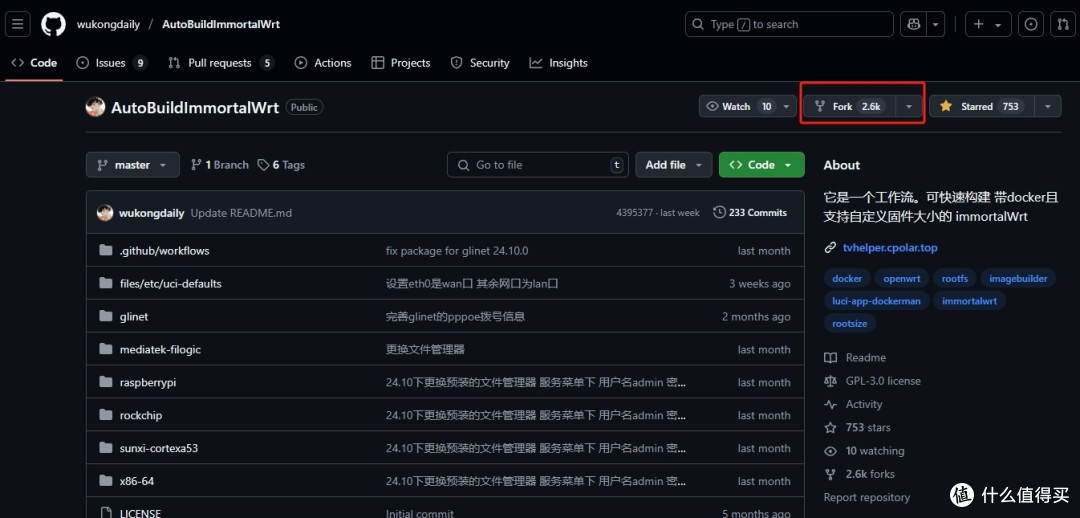Select the imagebuilder topic tag
The width and height of the screenshot is (1080, 518).
click(1018, 278)
